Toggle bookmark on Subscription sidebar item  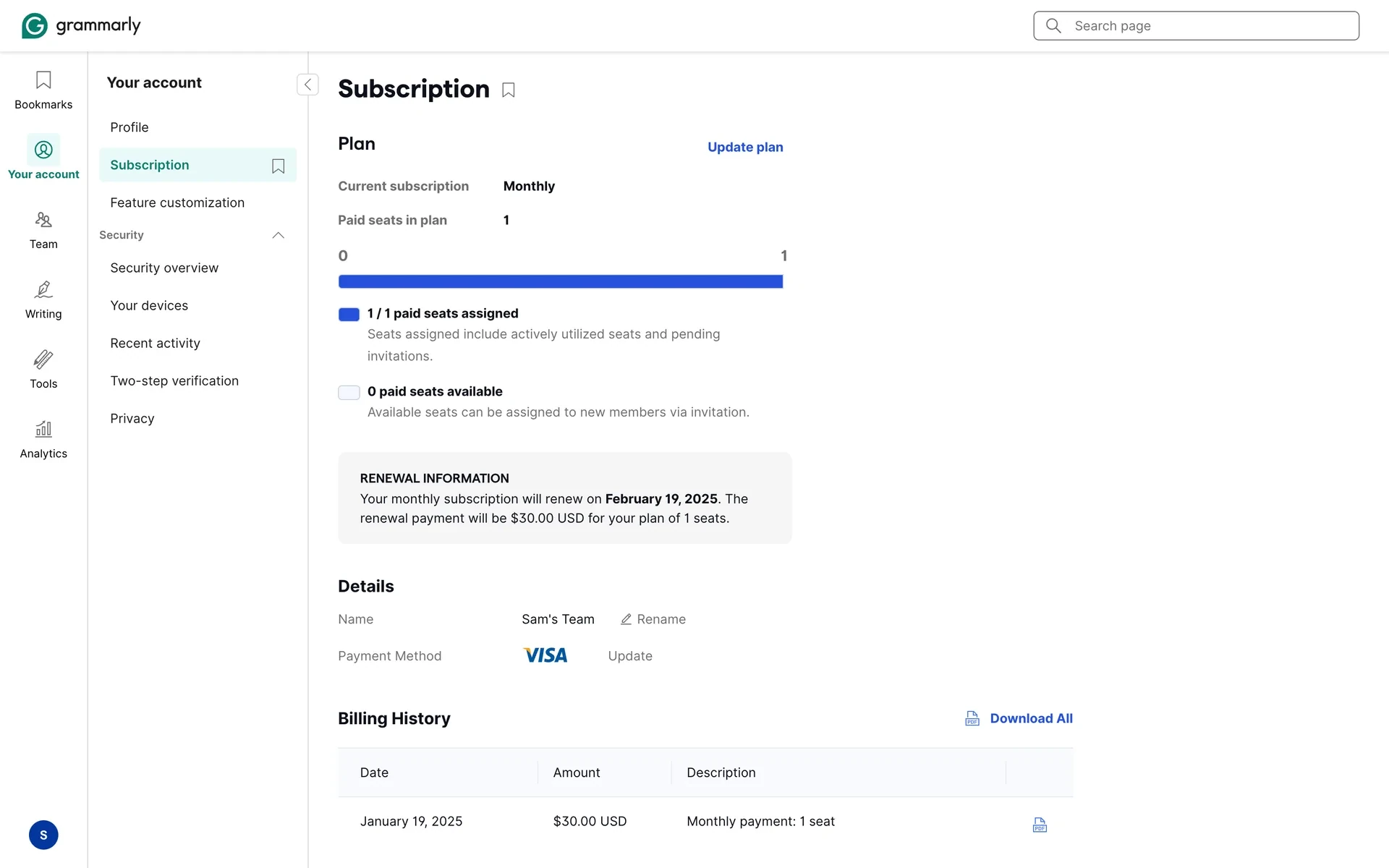pos(278,166)
